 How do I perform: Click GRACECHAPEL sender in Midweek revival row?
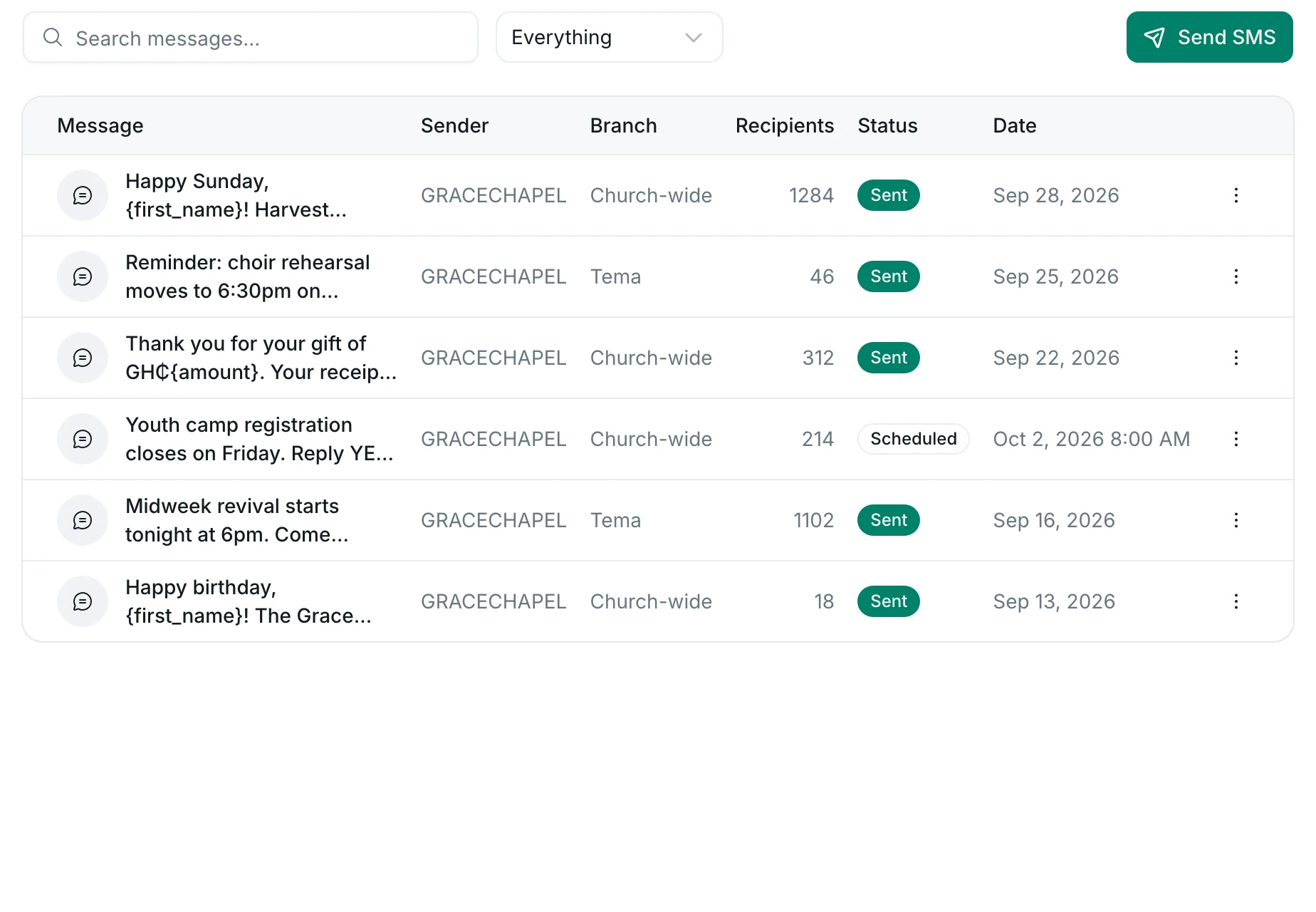click(493, 520)
